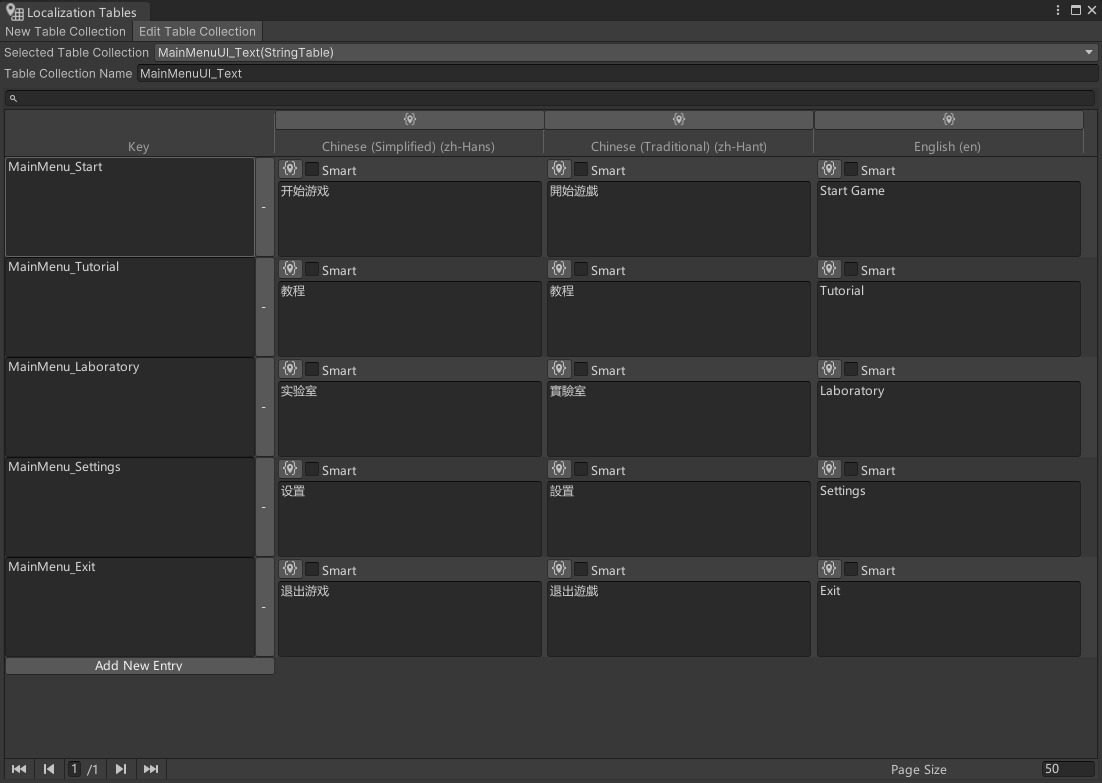Click the search magnifier icon
1102x783 pixels.
coord(13,98)
